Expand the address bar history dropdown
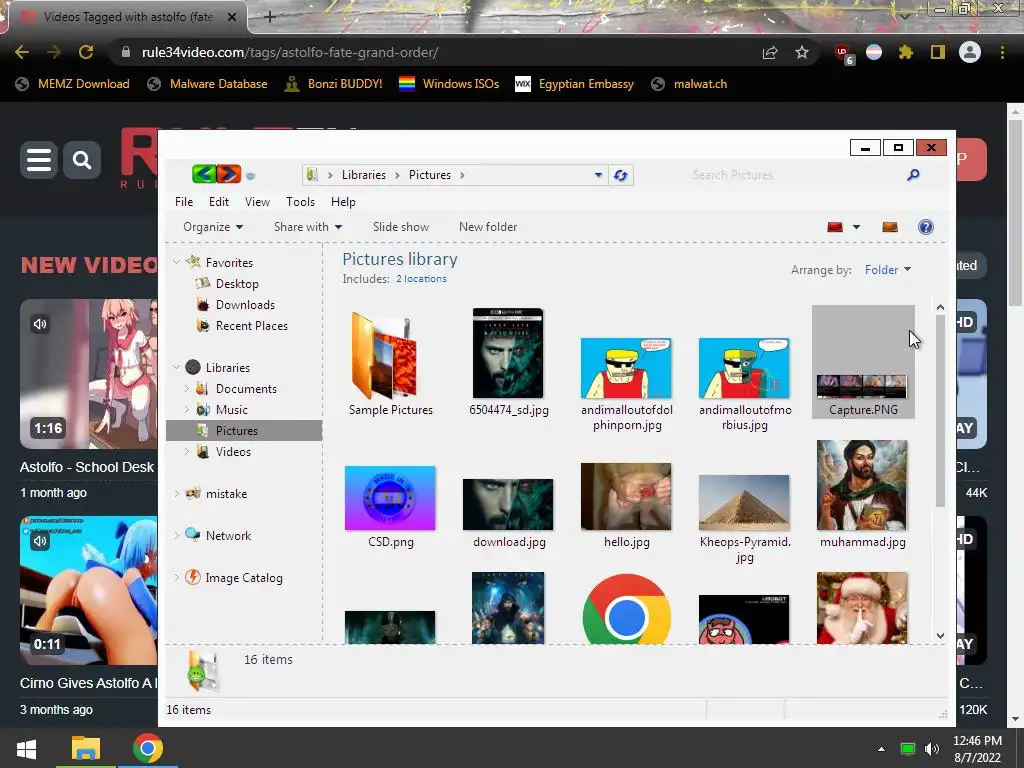This screenshot has height=768, width=1024. coord(598,175)
